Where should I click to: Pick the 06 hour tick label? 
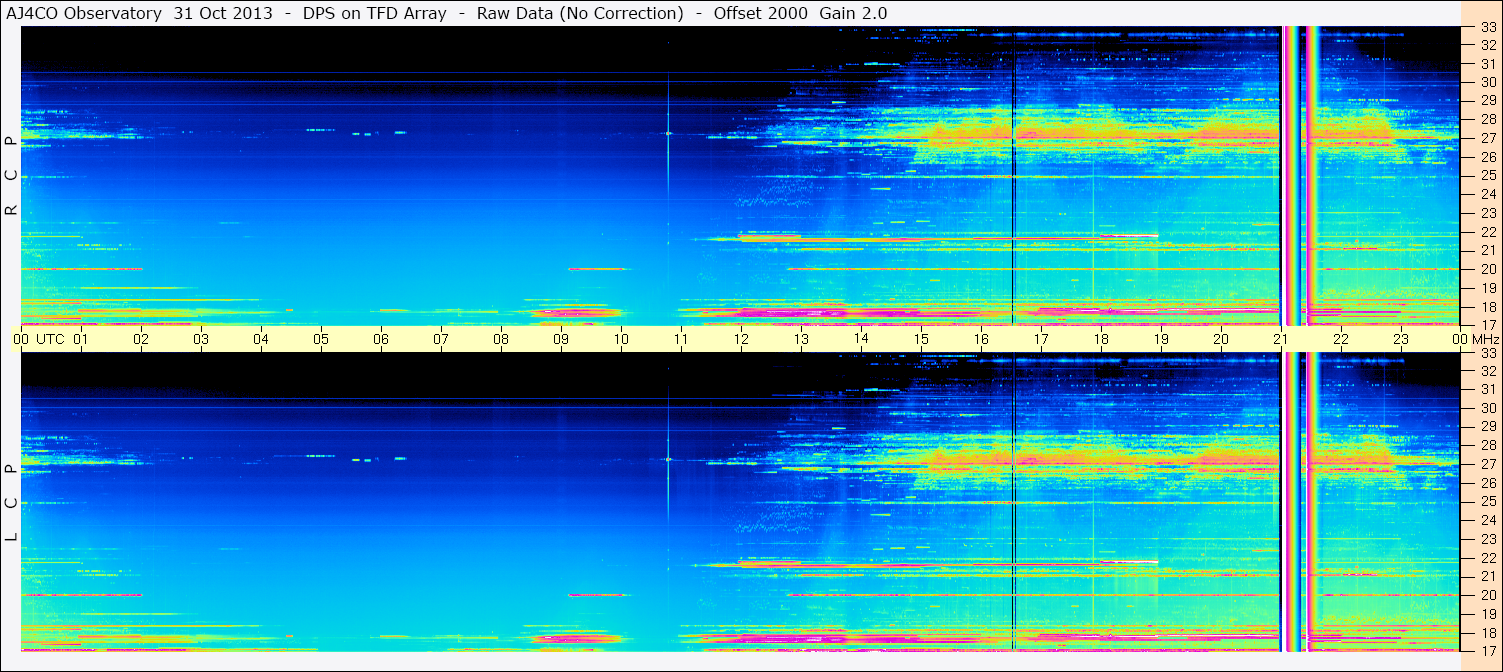click(381, 339)
